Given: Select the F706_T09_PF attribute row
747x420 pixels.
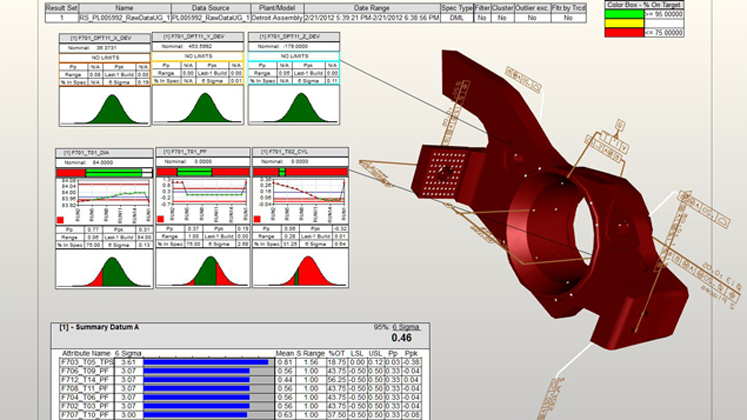Looking at the screenshot, I should pyautogui.click(x=241, y=371).
